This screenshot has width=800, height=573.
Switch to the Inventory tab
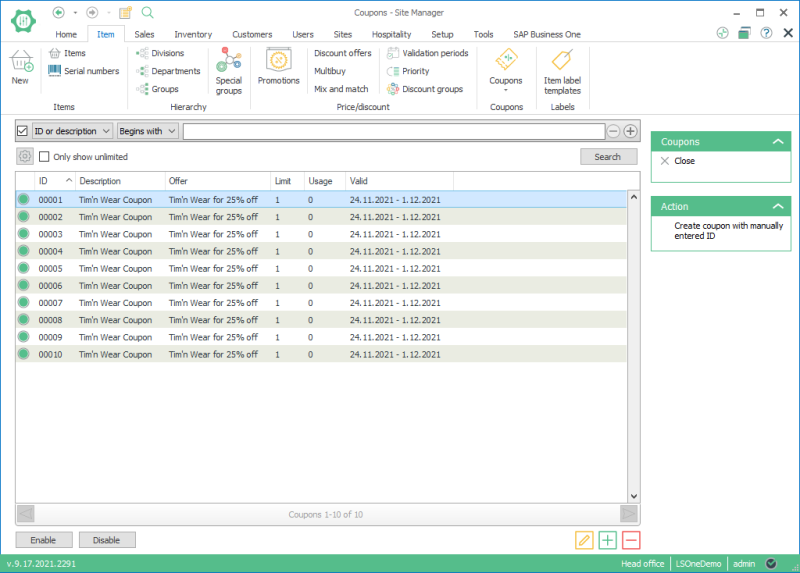coord(193,34)
